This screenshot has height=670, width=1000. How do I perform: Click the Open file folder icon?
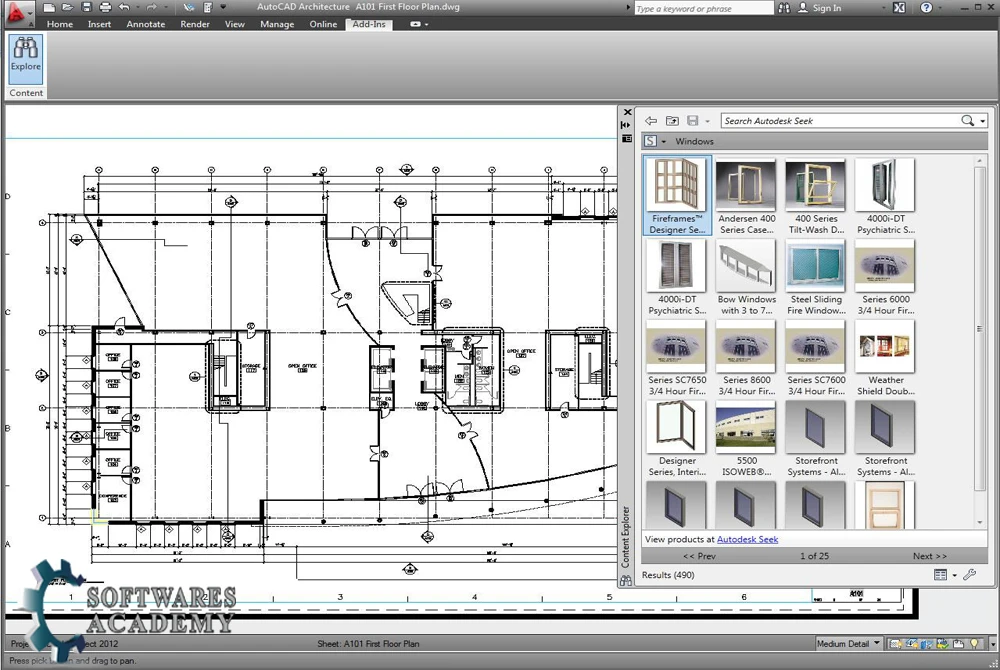pos(68,8)
